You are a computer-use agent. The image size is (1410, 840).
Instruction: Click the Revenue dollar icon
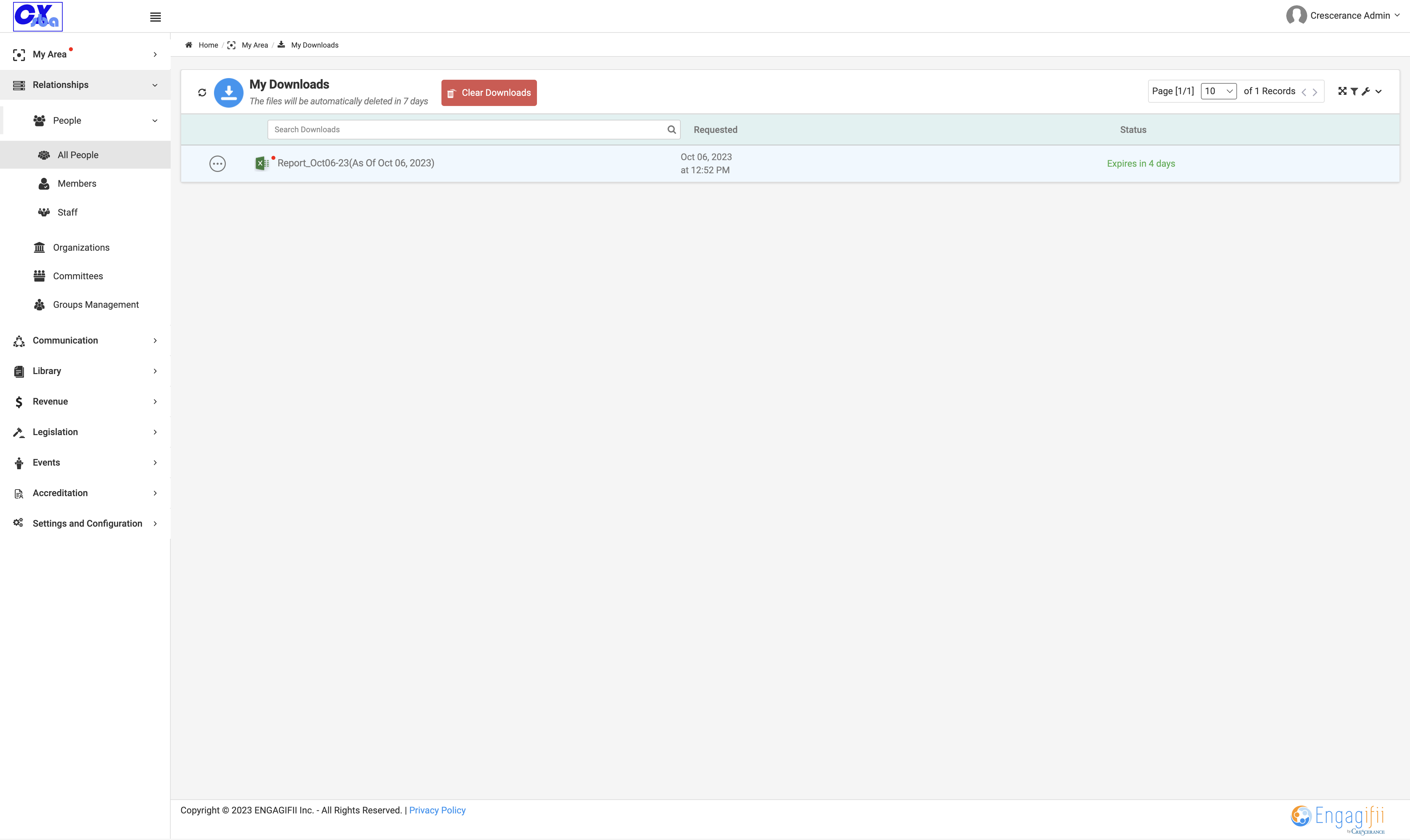click(19, 402)
